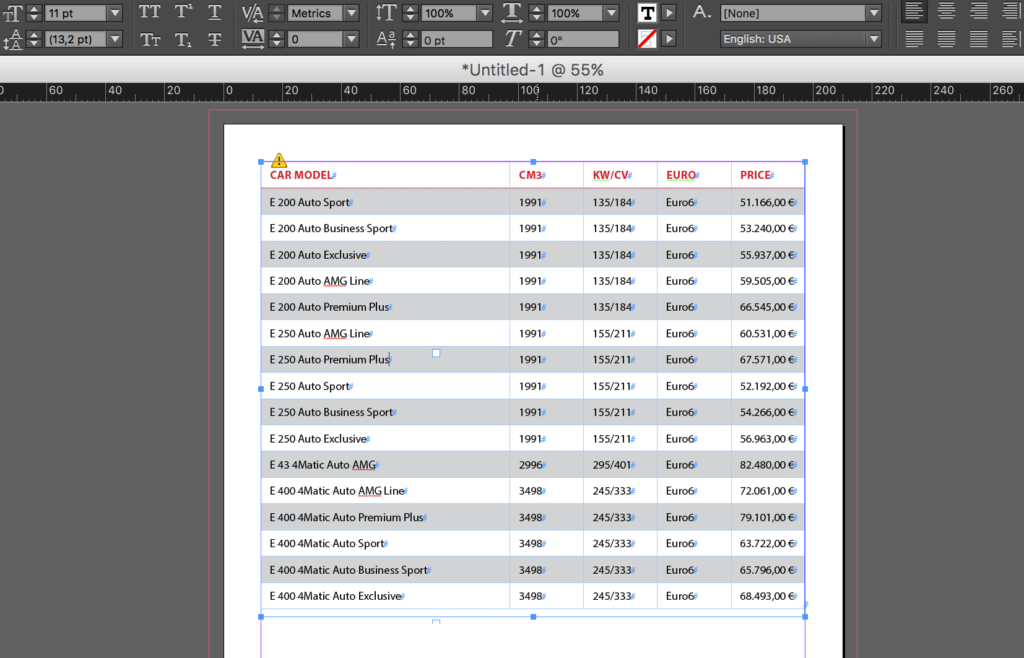Image resolution: width=1024 pixels, height=658 pixels.
Task: Click the skew (false italic) icon
Action: click(512, 40)
